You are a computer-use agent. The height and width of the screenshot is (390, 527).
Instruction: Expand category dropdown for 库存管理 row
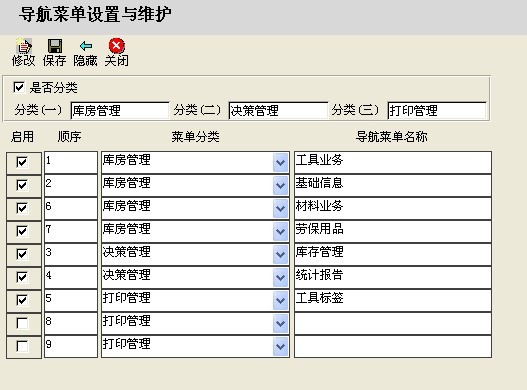pyautogui.click(x=281, y=255)
